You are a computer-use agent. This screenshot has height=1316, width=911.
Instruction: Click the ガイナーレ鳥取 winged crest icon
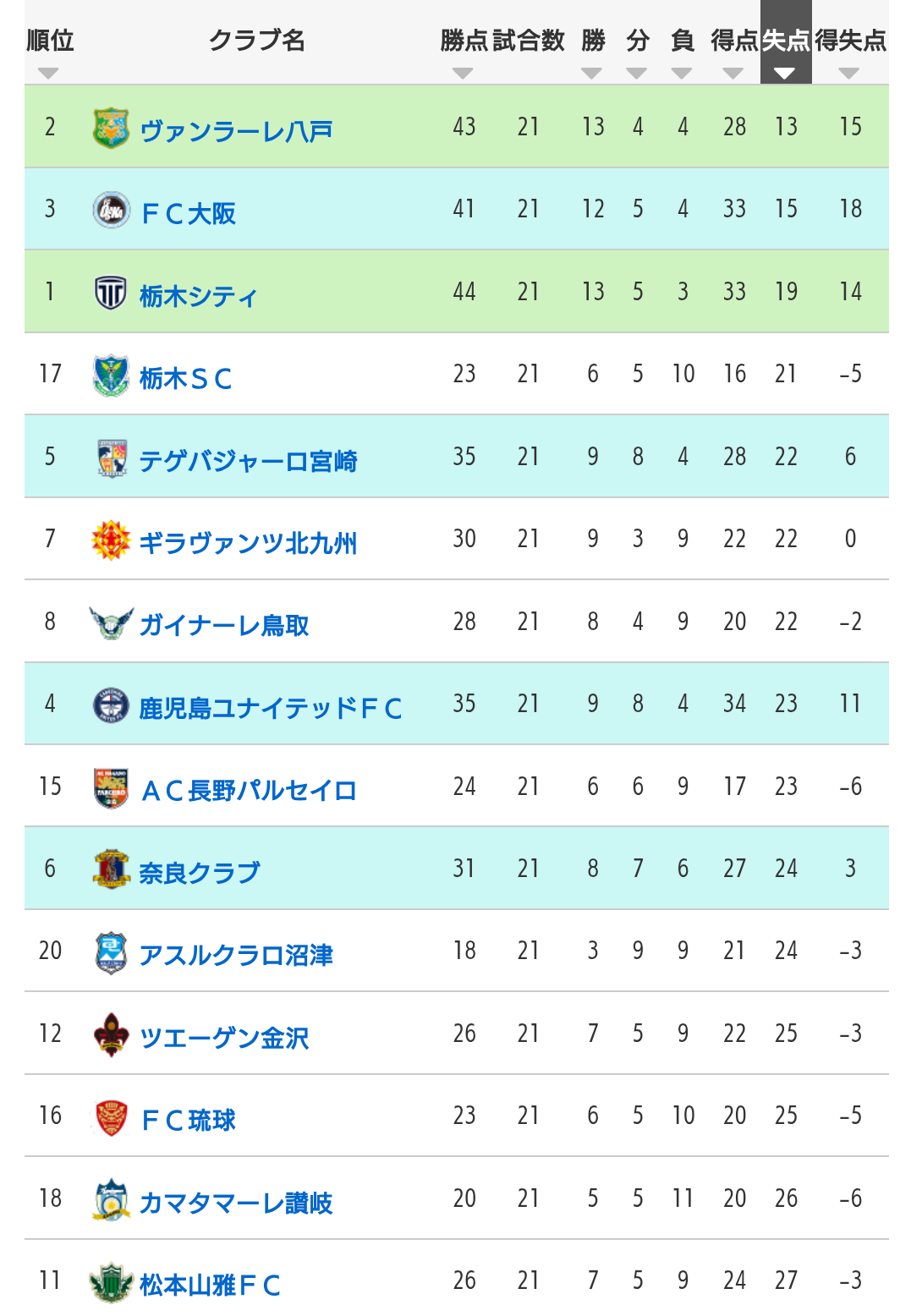click(111, 623)
